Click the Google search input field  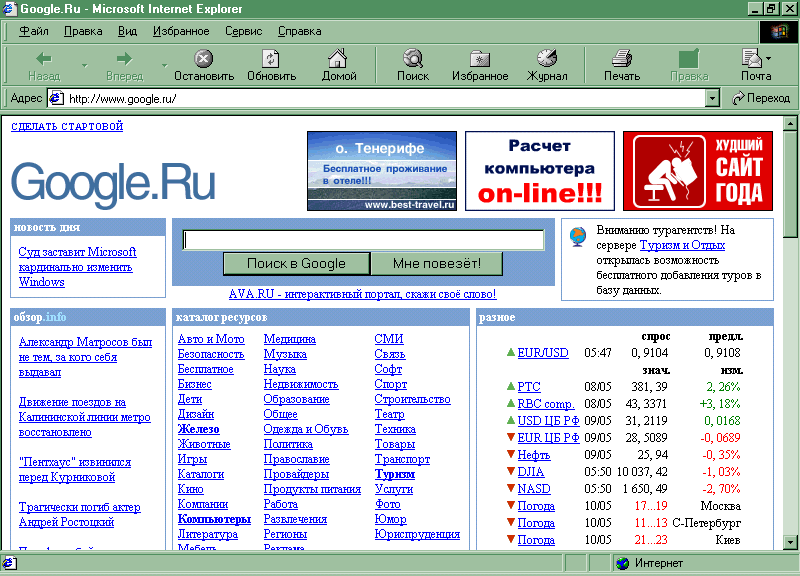pyautogui.click(x=363, y=240)
